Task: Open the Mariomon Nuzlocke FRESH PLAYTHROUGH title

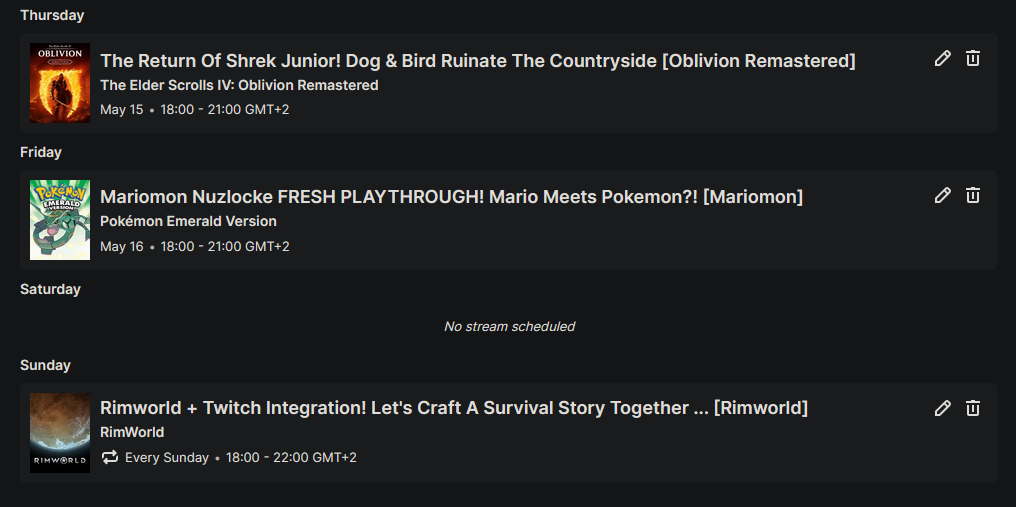Action: click(x=451, y=197)
